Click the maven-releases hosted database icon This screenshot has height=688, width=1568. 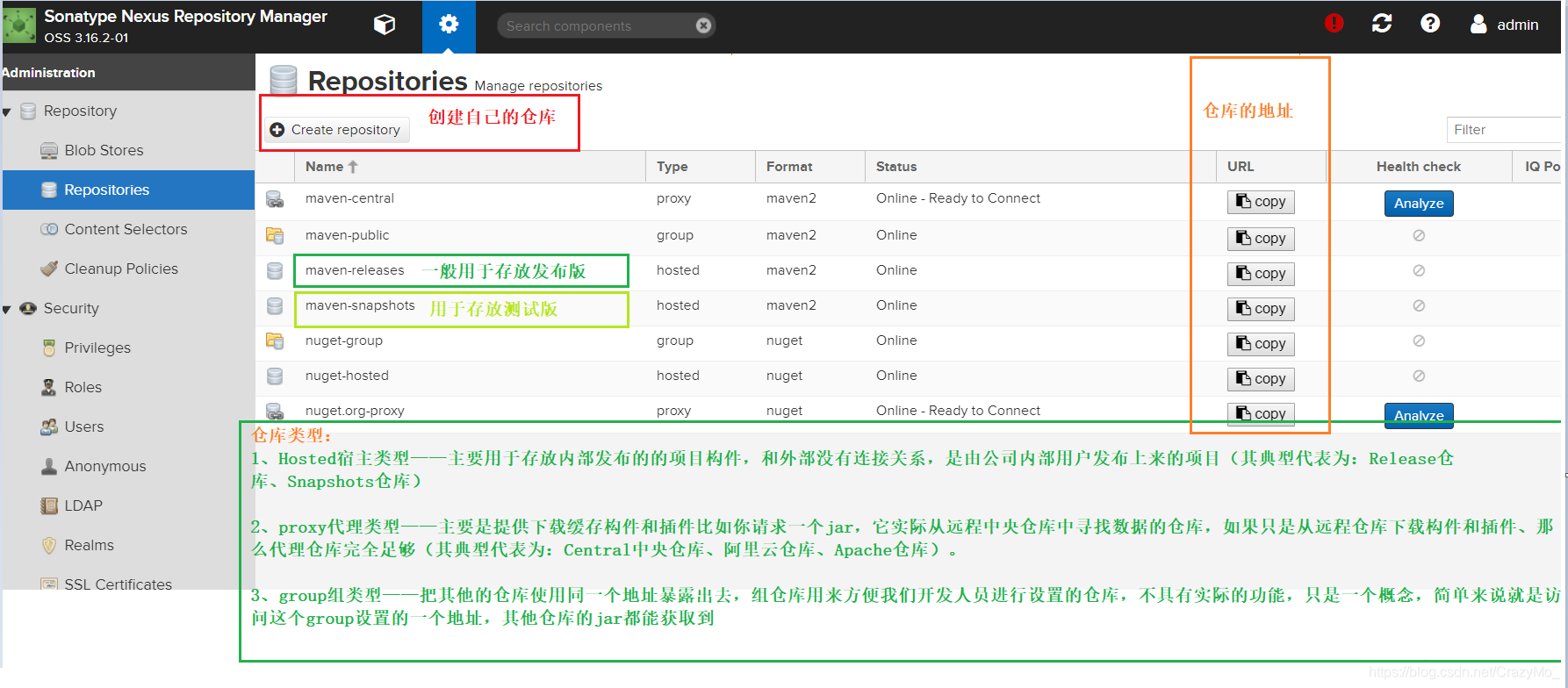[x=275, y=270]
